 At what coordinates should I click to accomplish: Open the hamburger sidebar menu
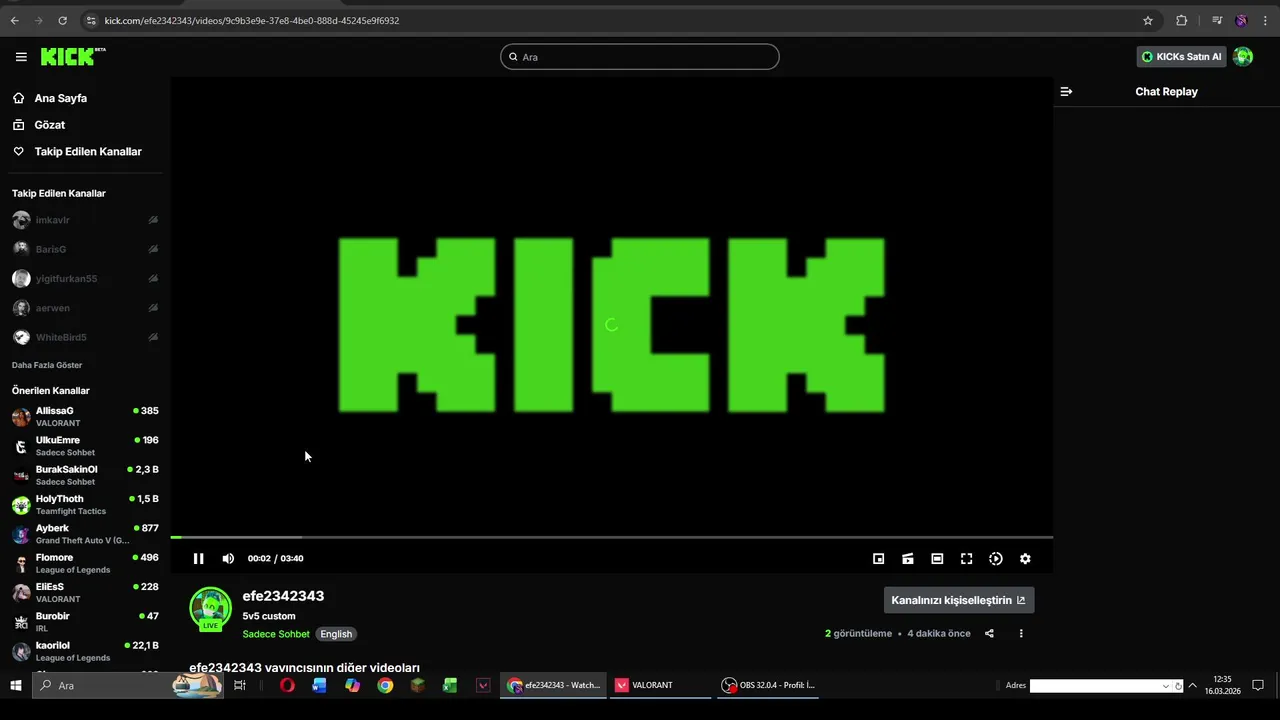point(21,57)
